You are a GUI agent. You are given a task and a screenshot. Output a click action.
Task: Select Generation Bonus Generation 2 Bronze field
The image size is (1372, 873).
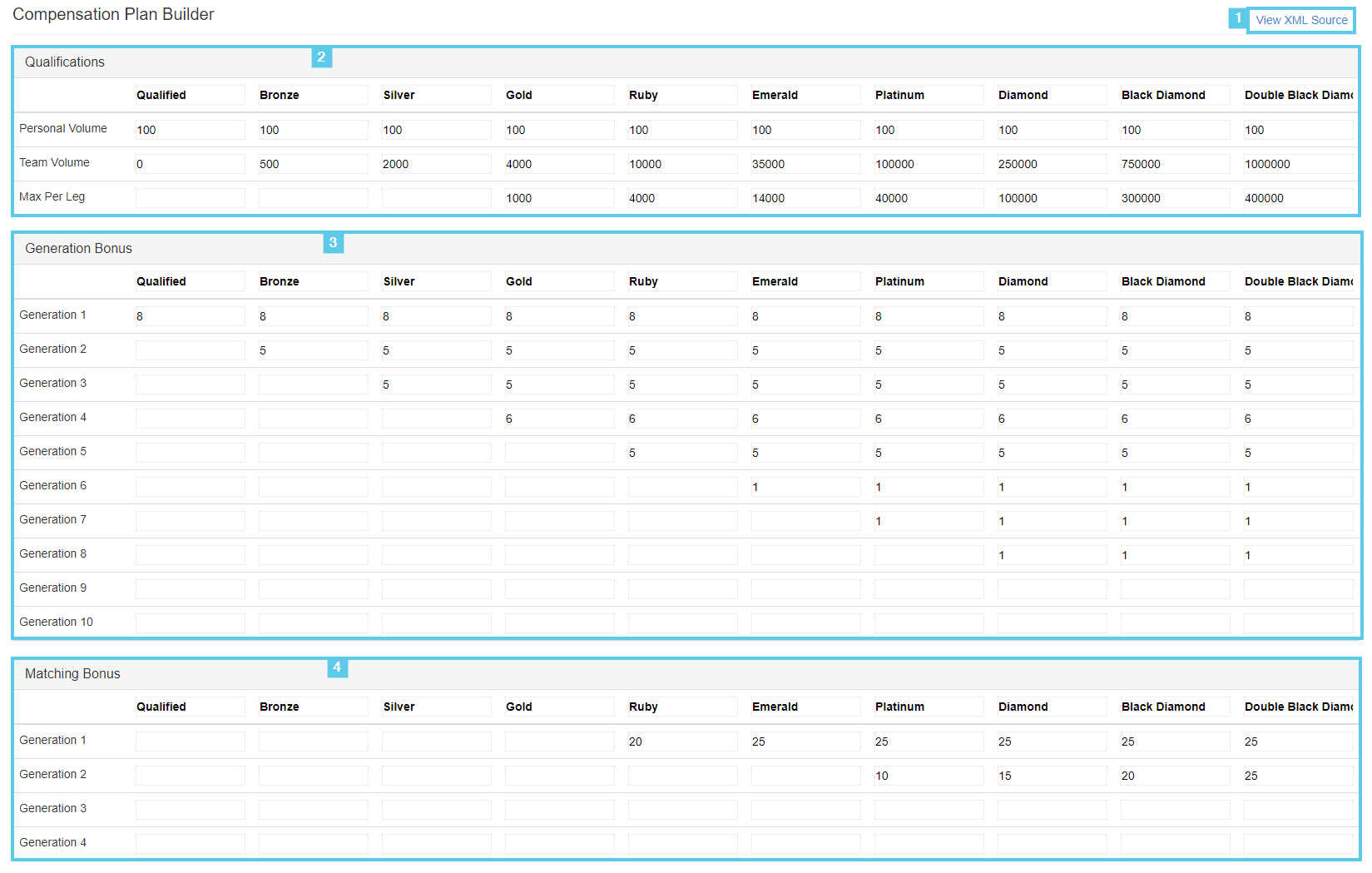click(x=314, y=350)
